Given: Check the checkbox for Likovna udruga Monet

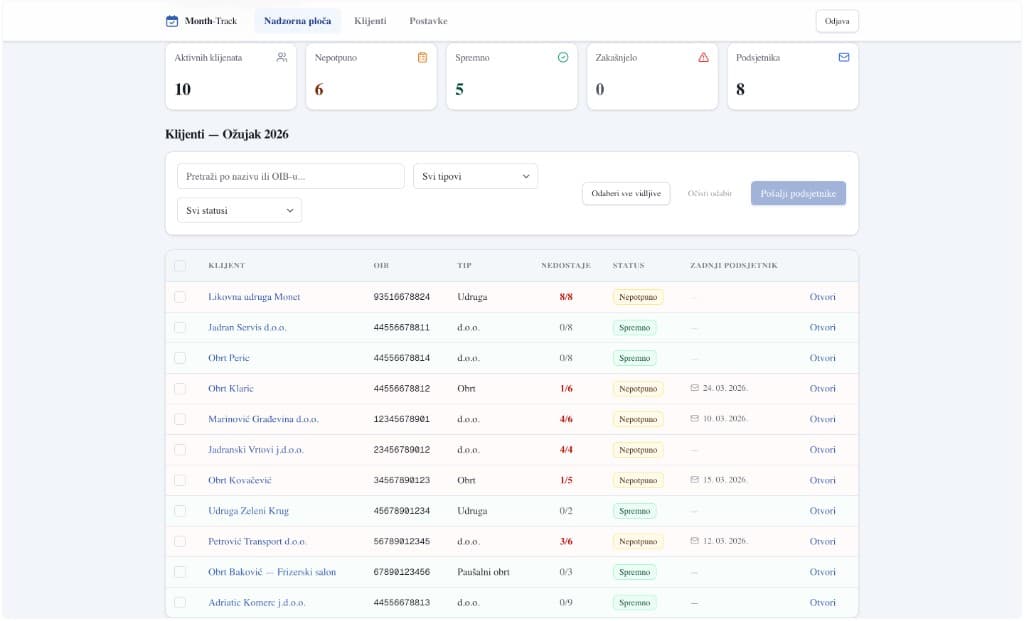Looking at the screenshot, I should (x=182, y=296).
